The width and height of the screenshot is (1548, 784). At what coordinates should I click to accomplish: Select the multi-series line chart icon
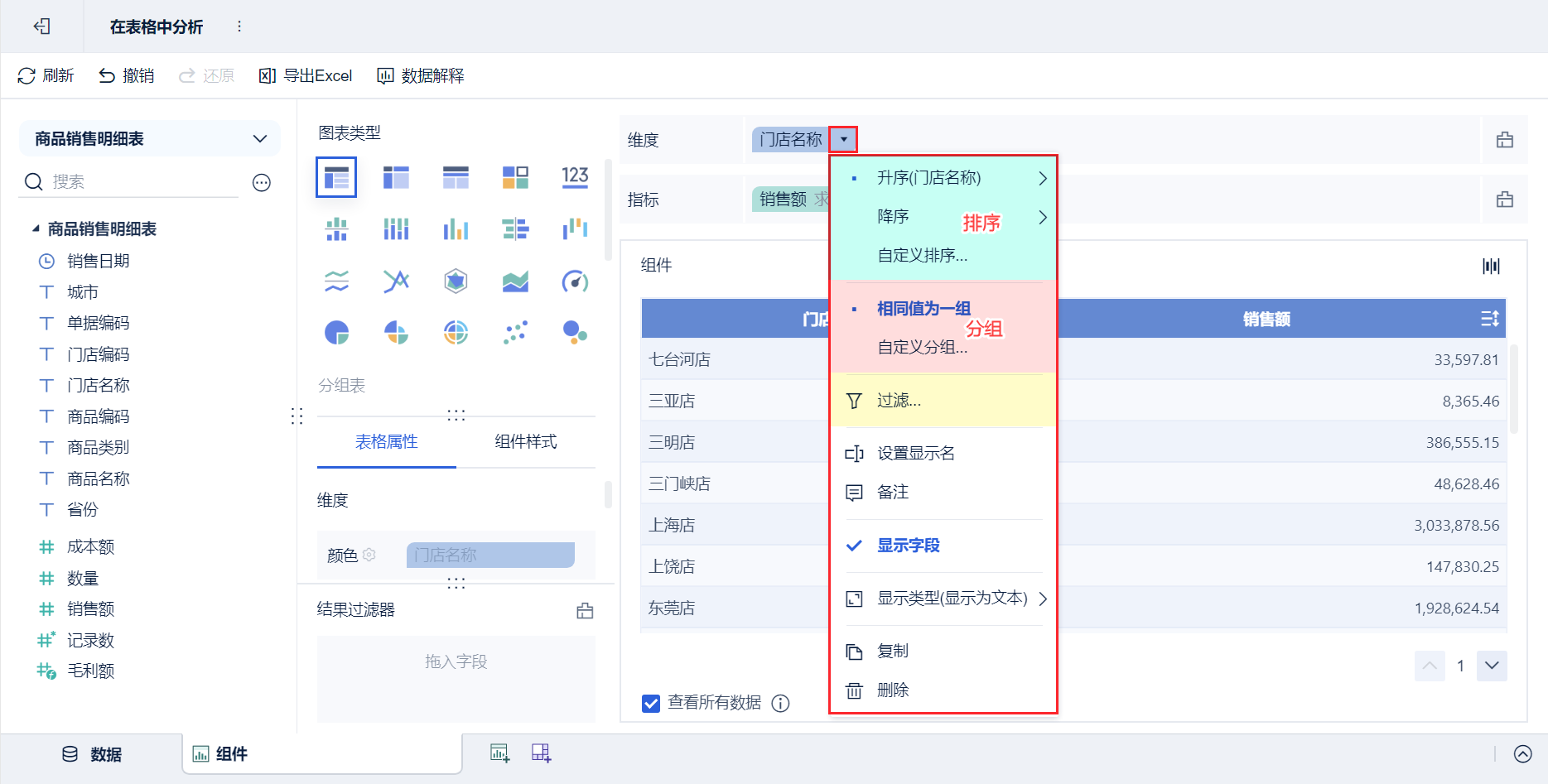(396, 281)
